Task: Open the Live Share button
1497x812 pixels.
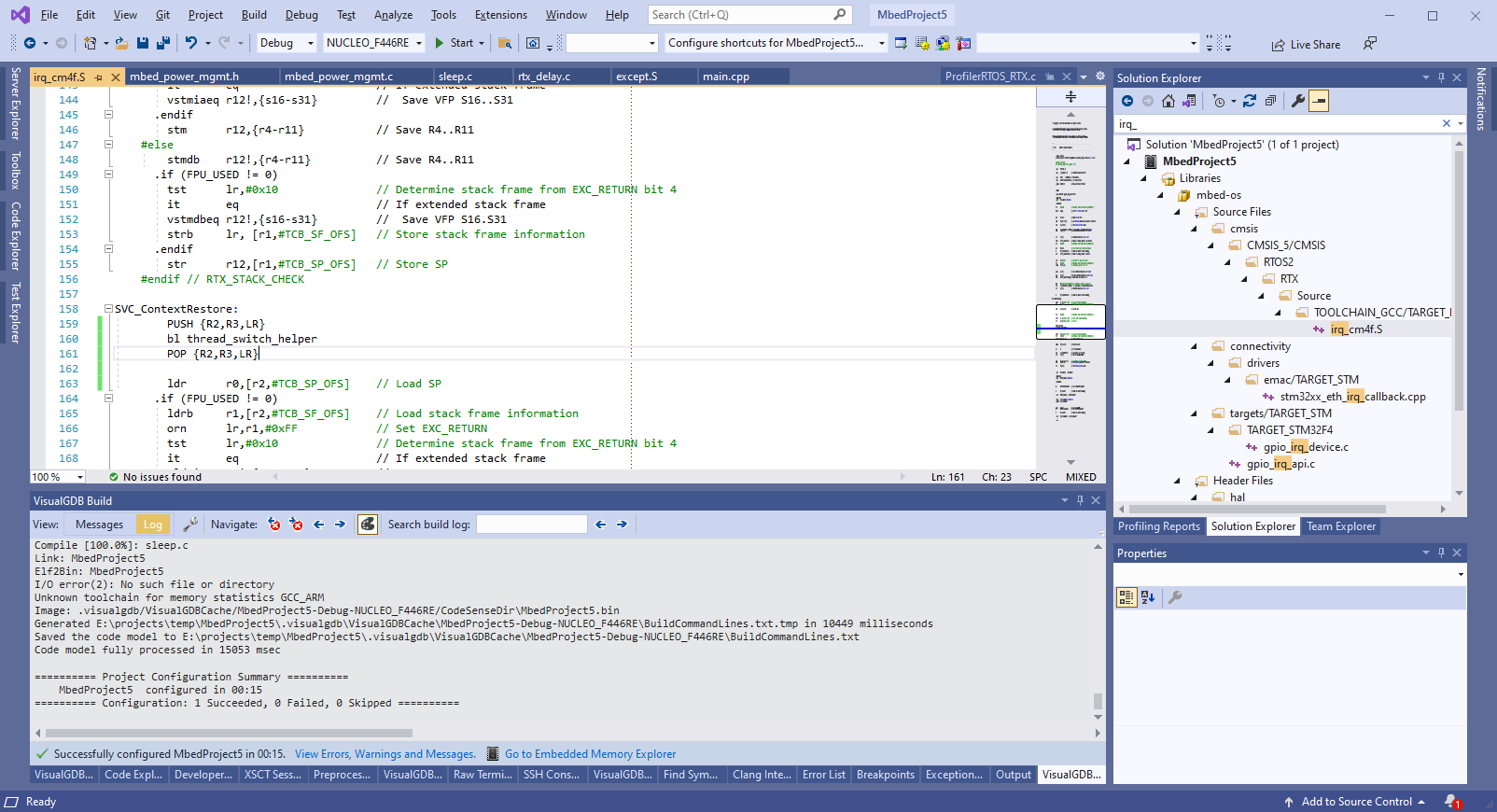Action: click(x=1306, y=45)
